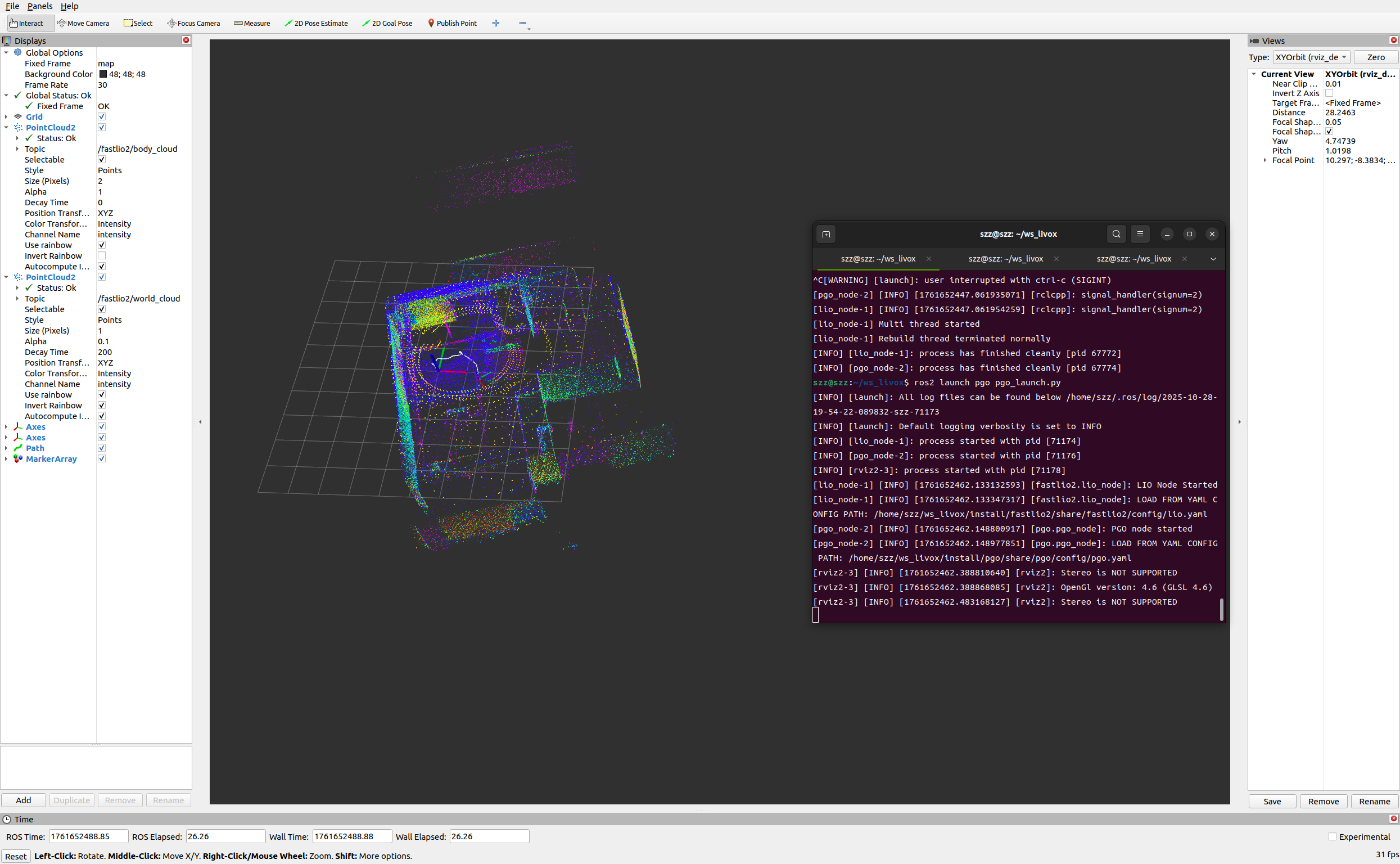Viewport: 1400px width, 864px height.
Task: Click the Focus Camera tool
Action: [x=193, y=24]
